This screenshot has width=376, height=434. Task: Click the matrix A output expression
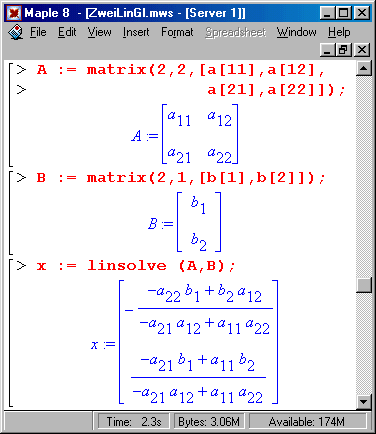point(185,134)
